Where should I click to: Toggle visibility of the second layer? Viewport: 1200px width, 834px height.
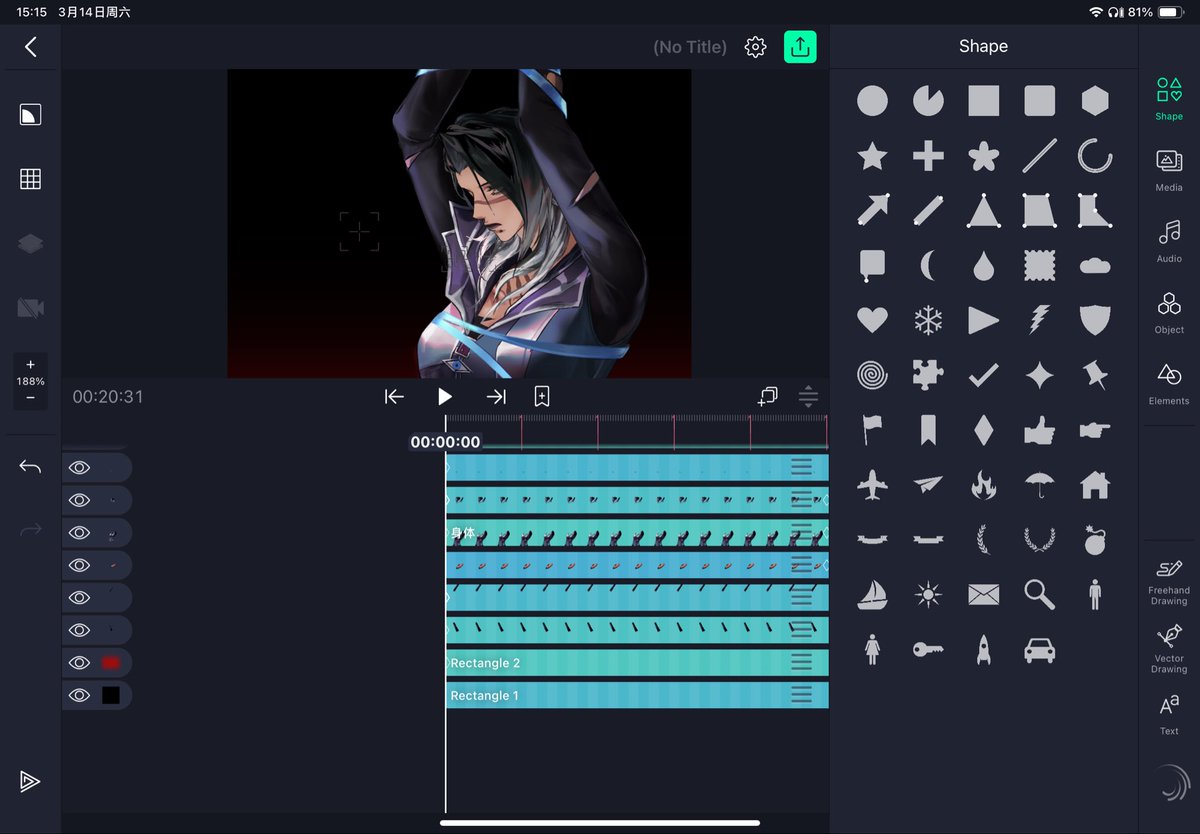point(79,500)
